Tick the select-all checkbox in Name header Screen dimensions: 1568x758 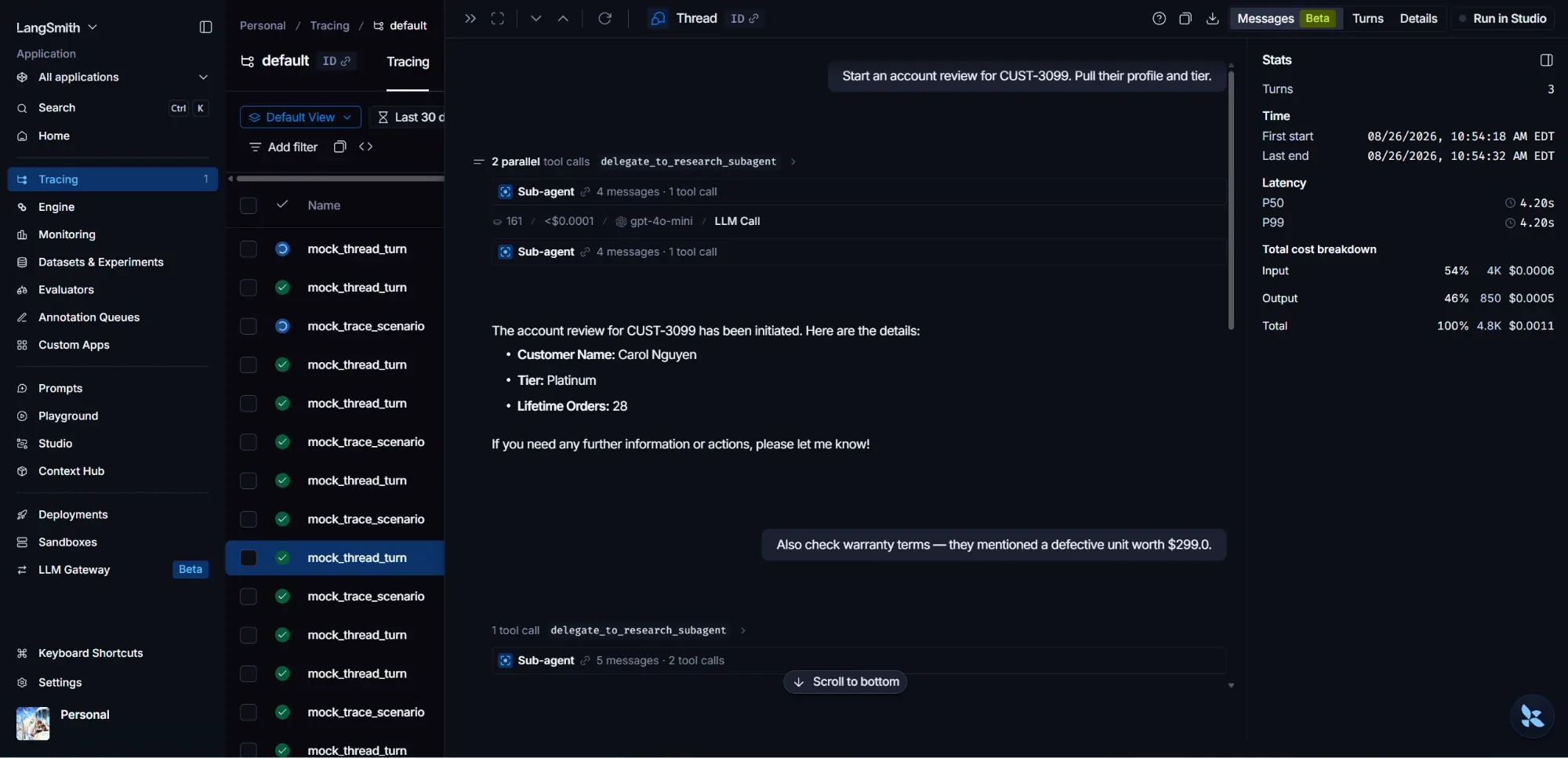click(x=249, y=205)
